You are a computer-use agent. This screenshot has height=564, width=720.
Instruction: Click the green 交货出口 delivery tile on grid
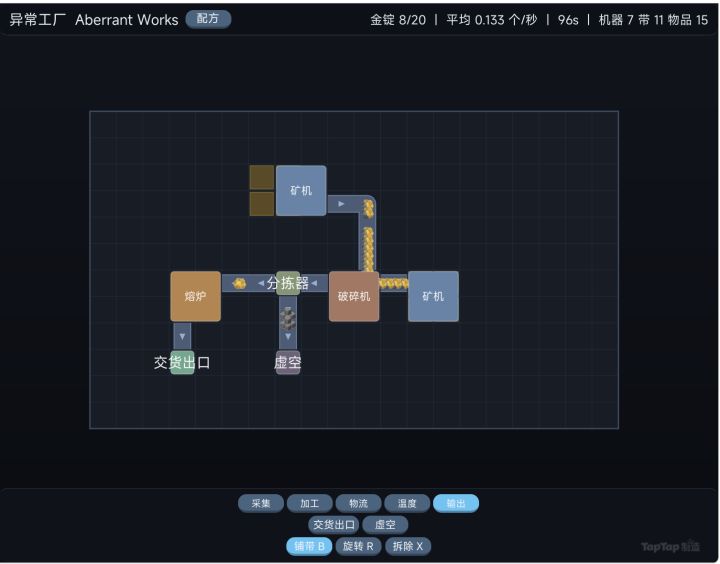pyautogui.click(x=182, y=362)
